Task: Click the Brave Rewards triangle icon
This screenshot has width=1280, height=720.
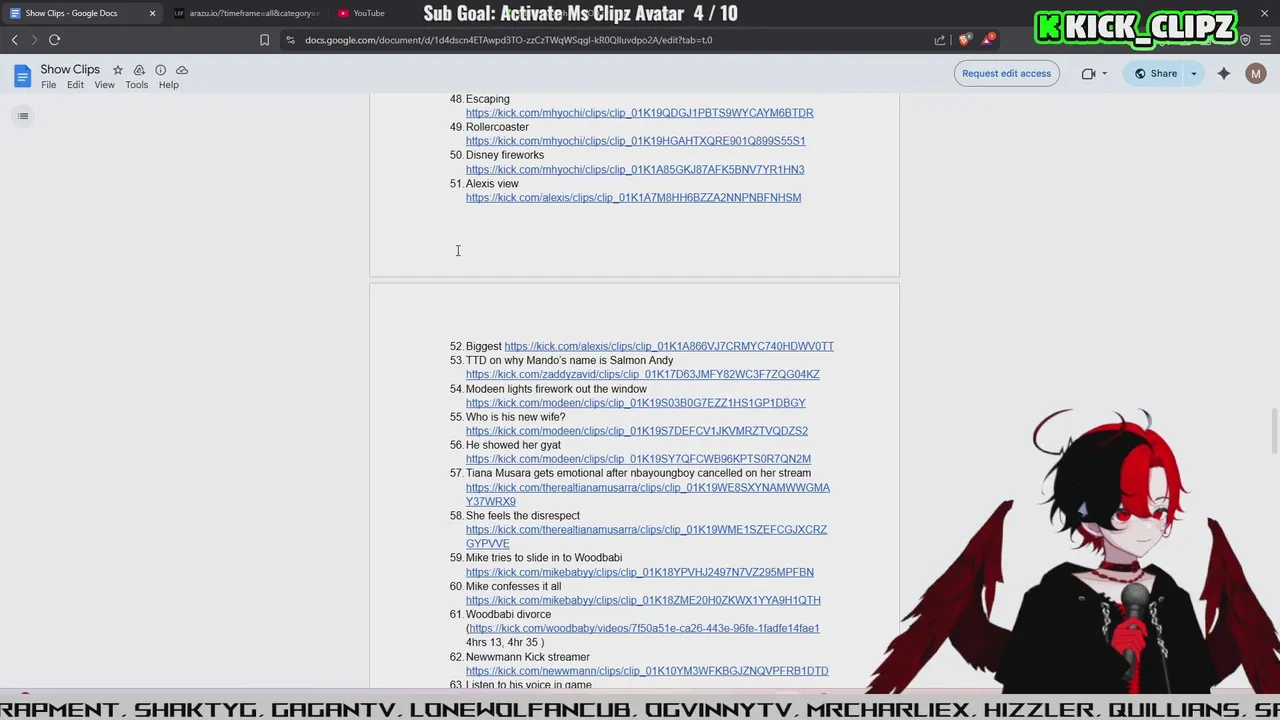Action: 988,40
